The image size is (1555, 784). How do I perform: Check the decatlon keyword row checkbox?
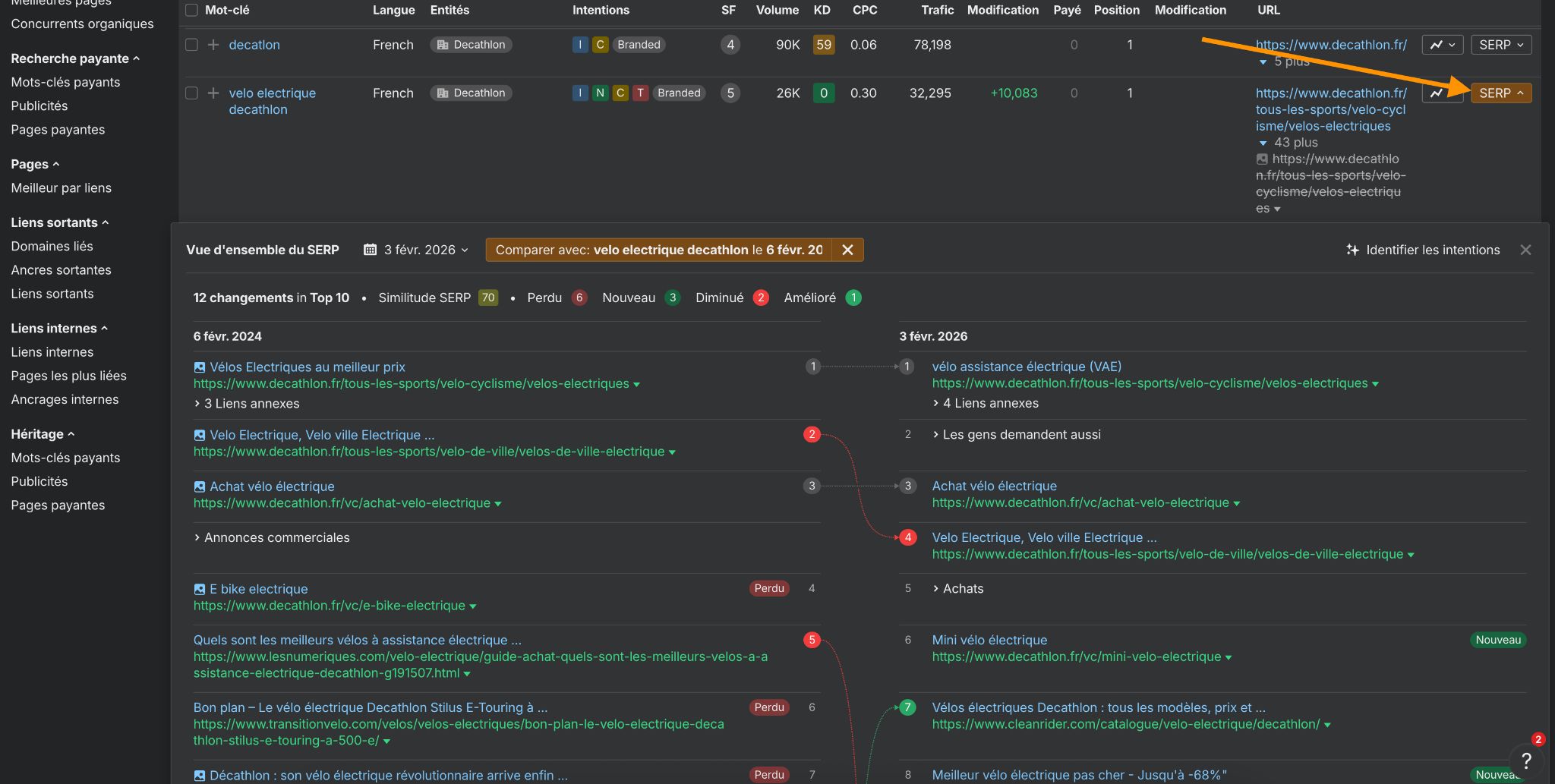click(191, 45)
